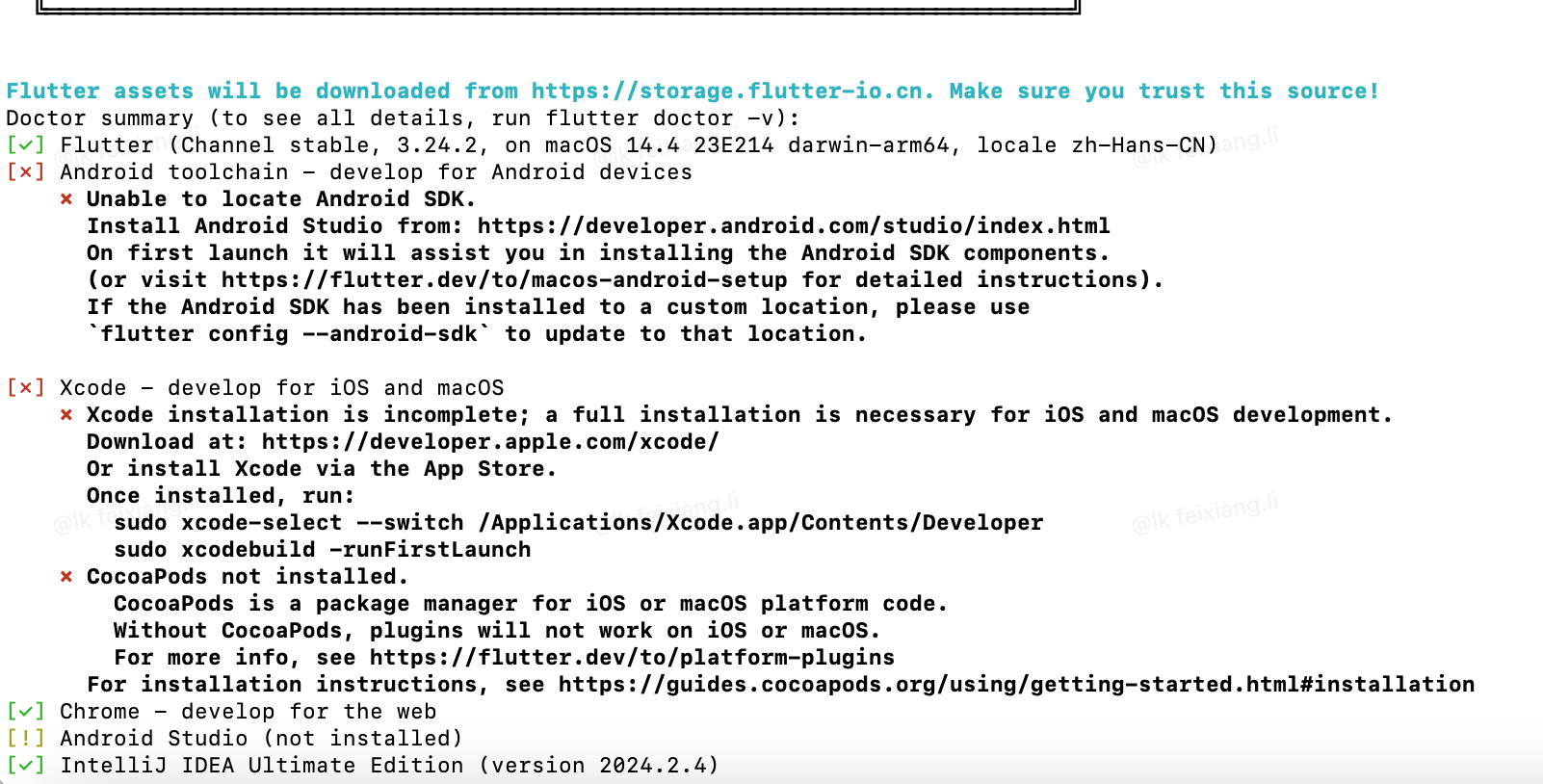
Task: Click the 'sudo xcode-select --switch' command line
Action: [578, 523]
